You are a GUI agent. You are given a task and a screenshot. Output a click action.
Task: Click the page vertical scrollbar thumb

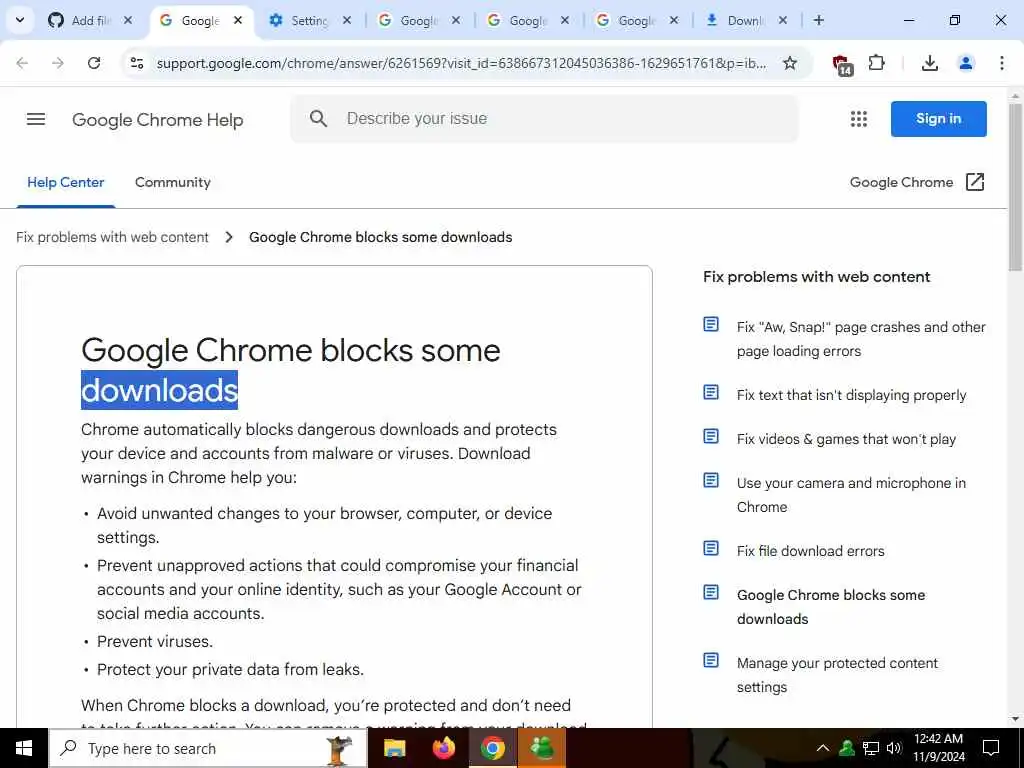[x=1015, y=186]
